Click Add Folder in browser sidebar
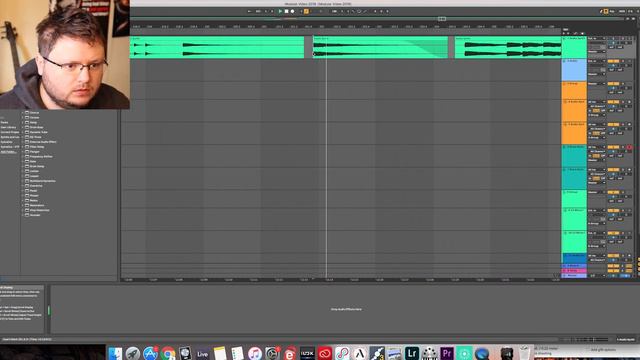640x360 pixels. pyautogui.click(x=8, y=152)
